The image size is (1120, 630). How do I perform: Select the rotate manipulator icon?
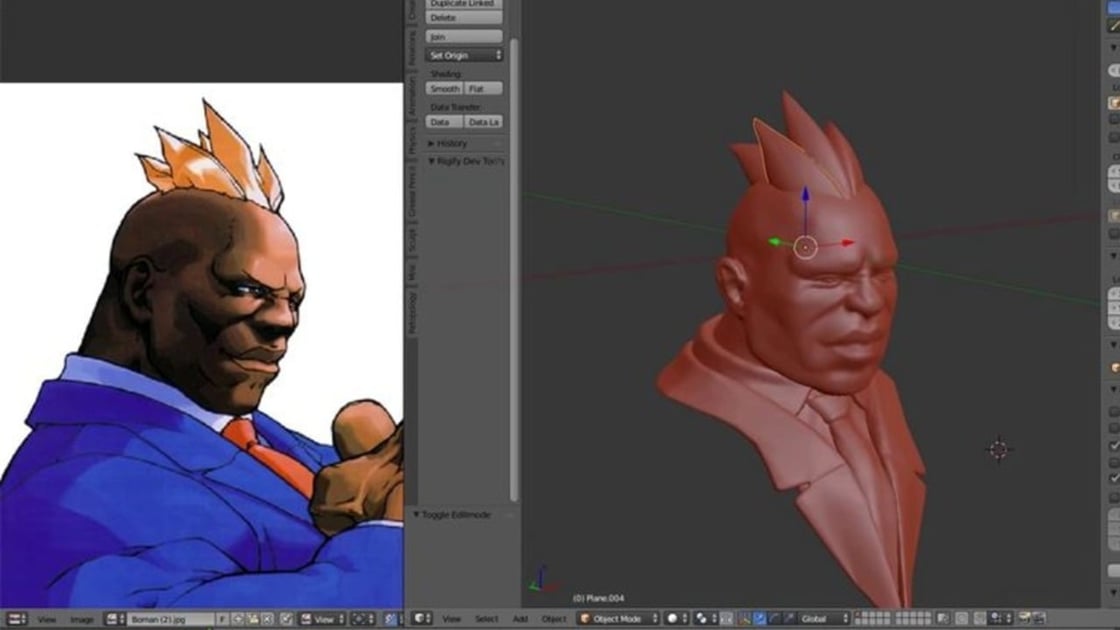(774, 618)
